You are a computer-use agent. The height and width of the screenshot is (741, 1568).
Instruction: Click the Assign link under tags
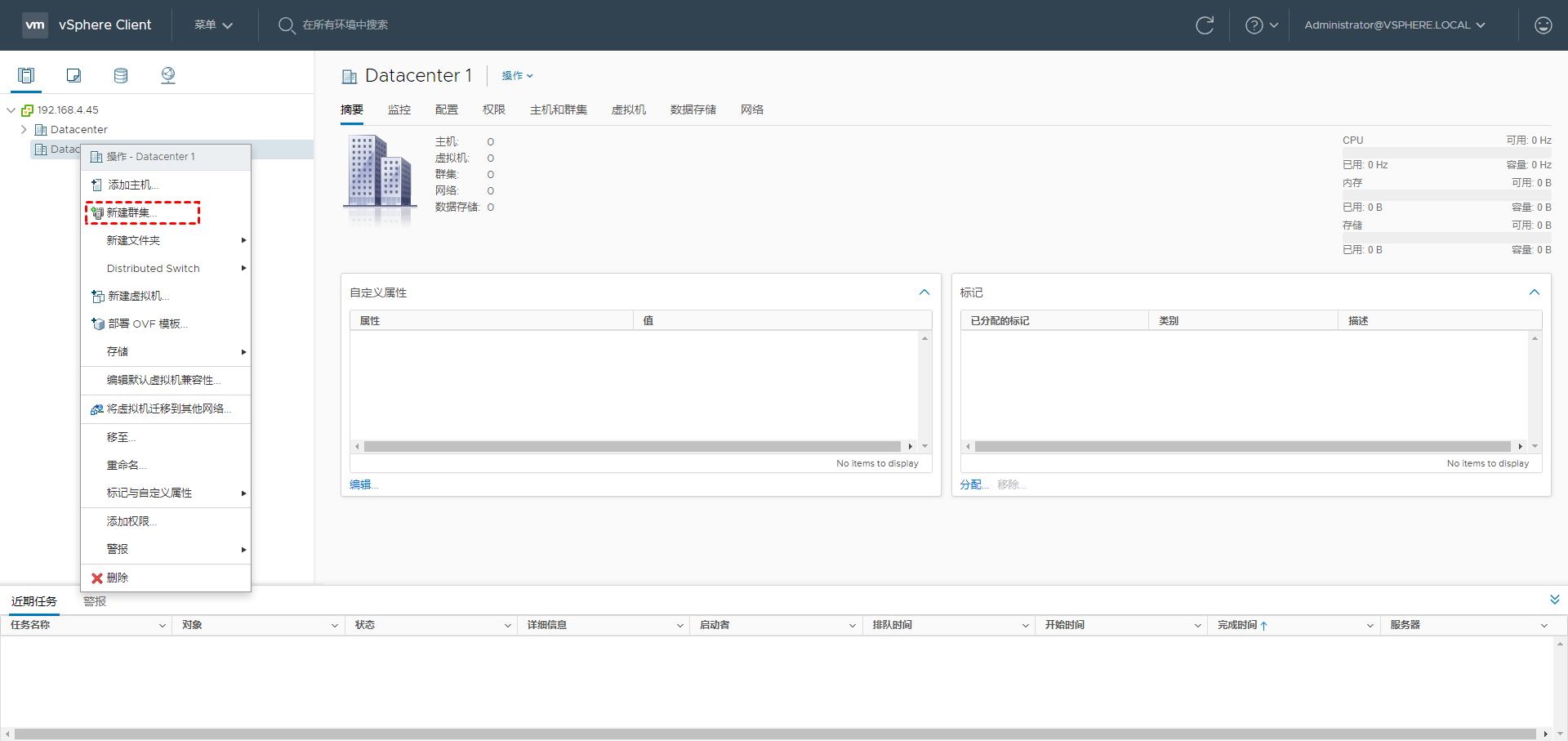coord(973,484)
